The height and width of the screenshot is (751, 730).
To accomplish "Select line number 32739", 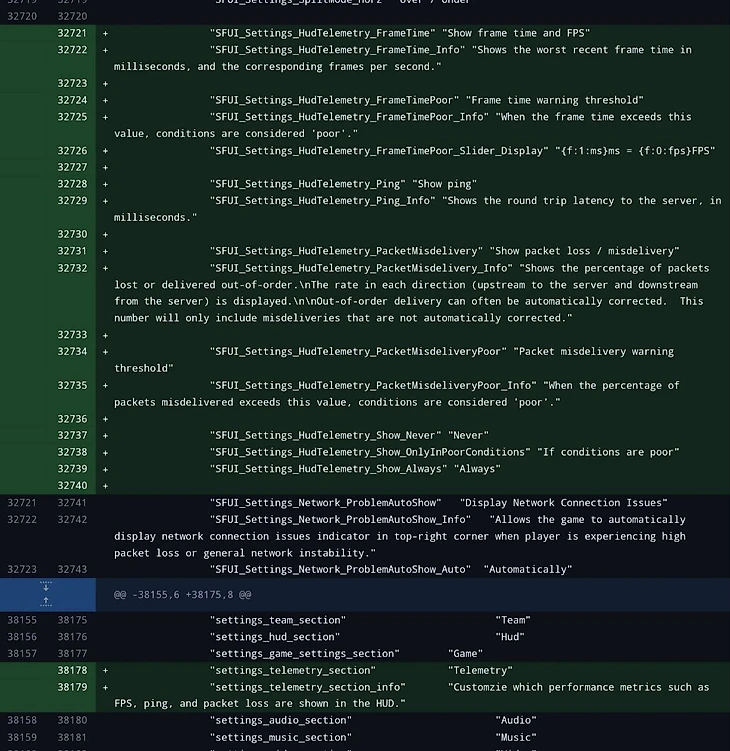I will pos(72,469).
